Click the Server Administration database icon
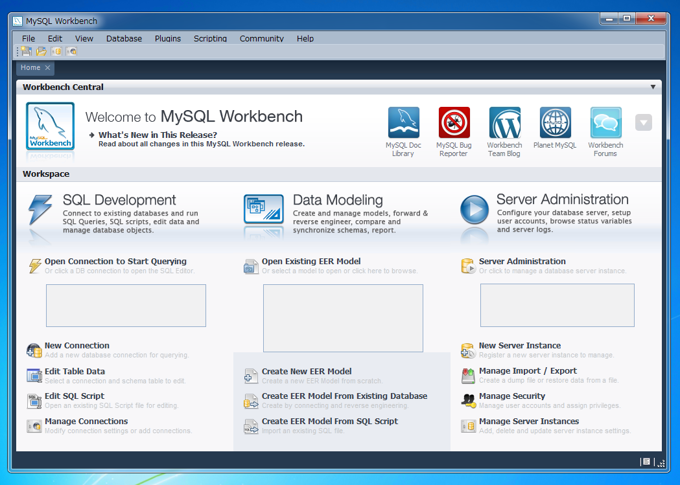The width and height of the screenshot is (680, 485). (468, 266)
